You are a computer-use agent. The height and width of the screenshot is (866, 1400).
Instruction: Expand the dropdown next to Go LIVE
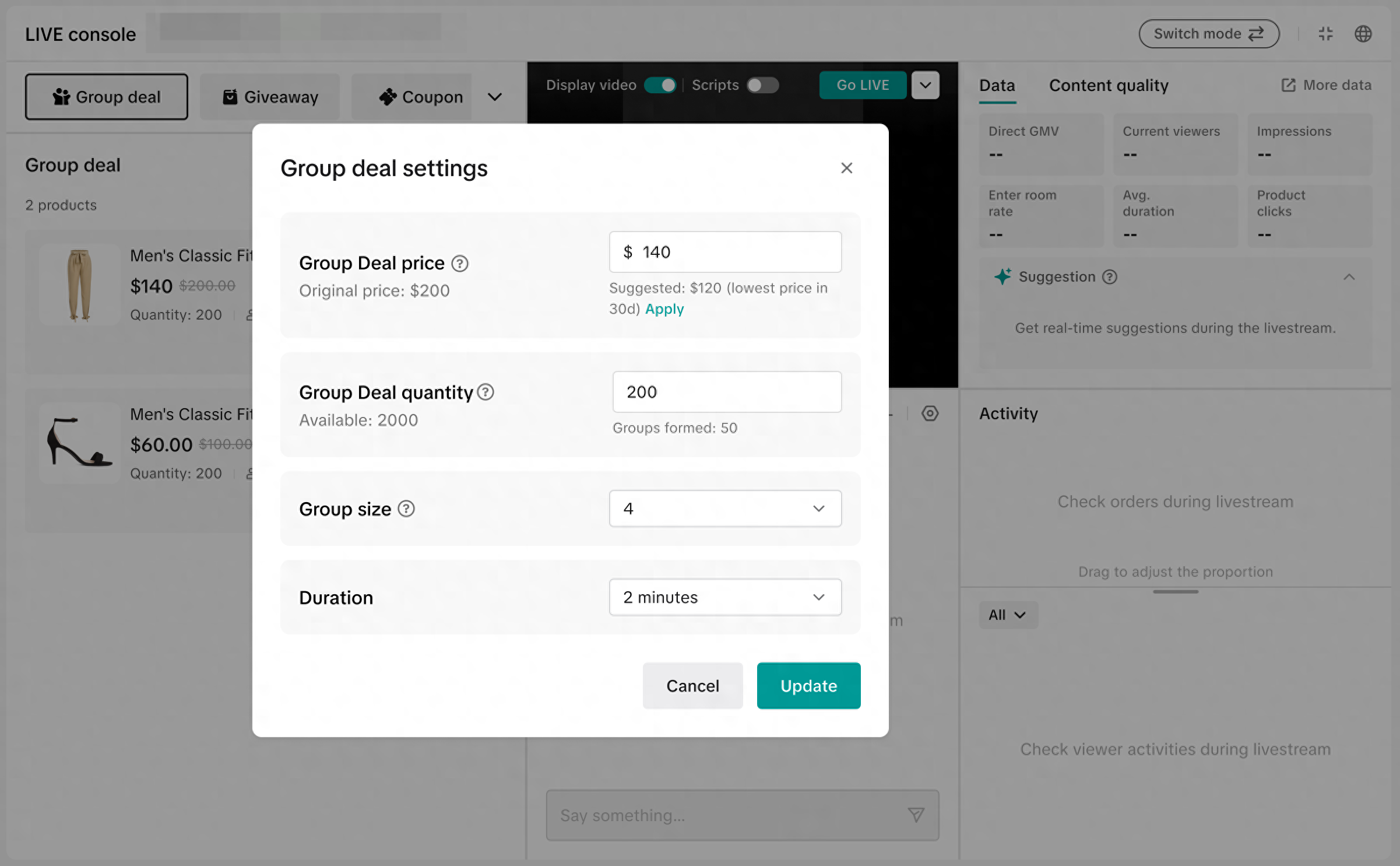tap(925, 85)
